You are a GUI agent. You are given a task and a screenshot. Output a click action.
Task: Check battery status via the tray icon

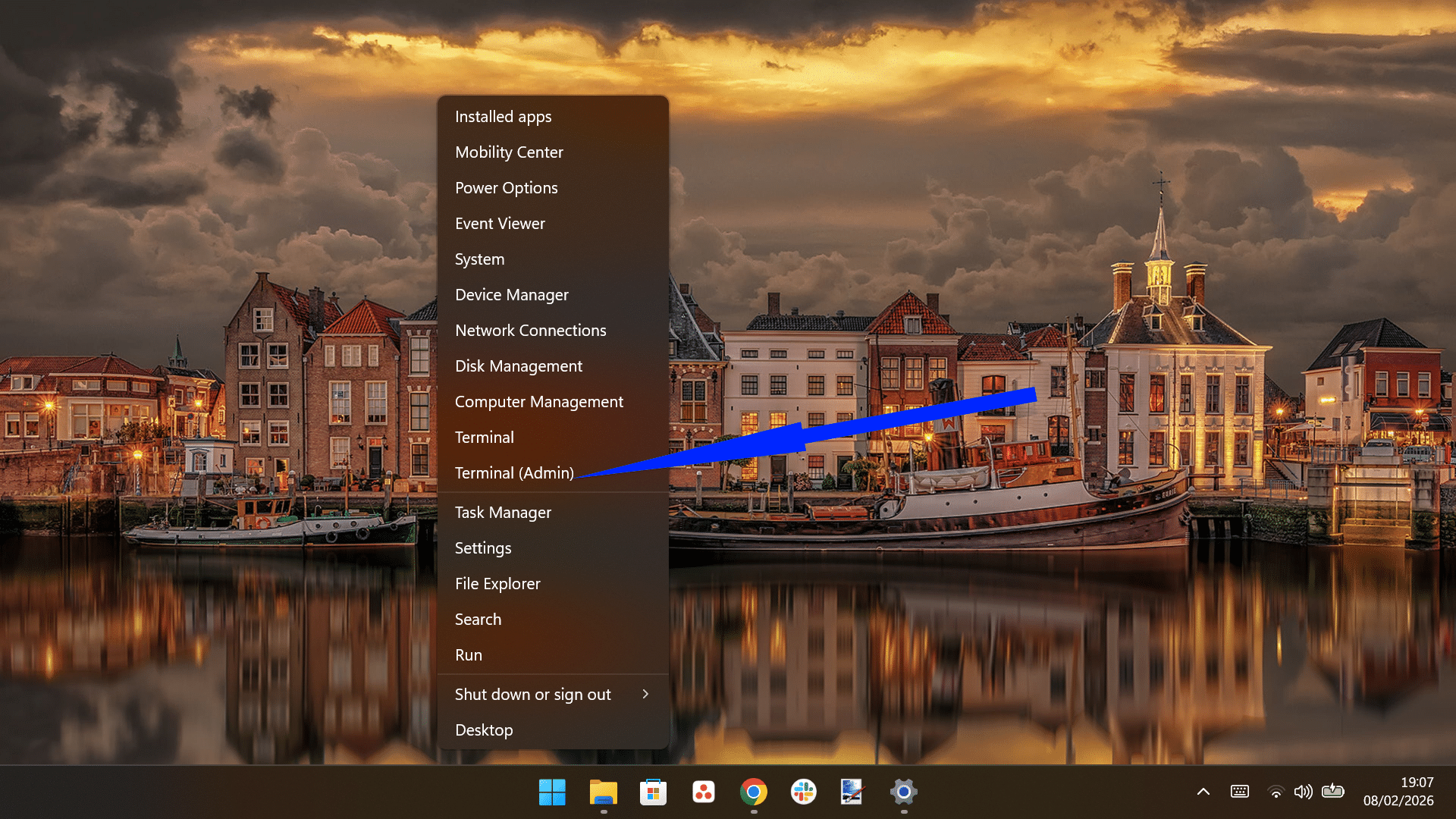1333,791
